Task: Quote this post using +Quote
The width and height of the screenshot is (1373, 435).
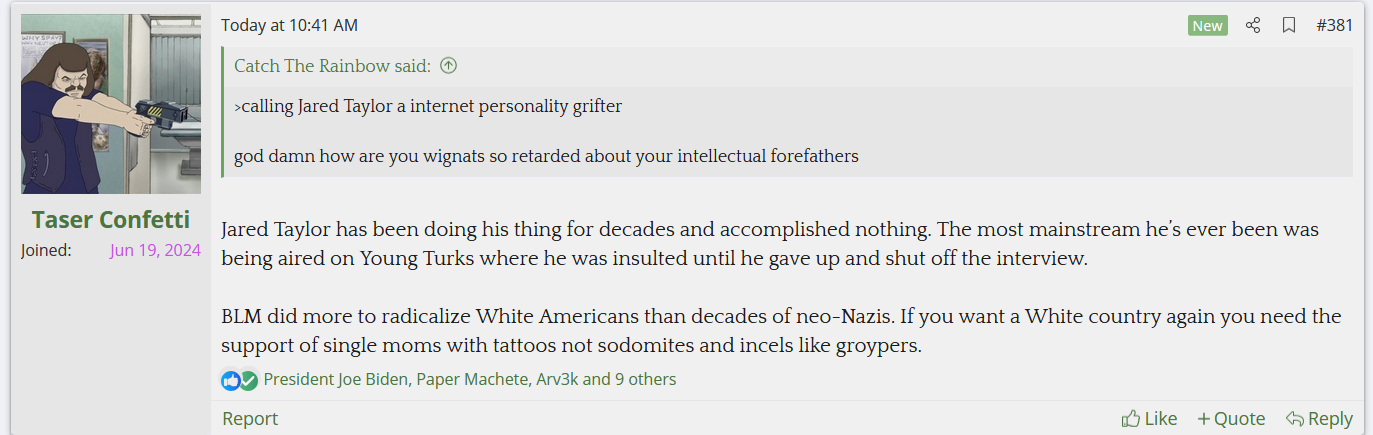Action: tap(1231, 418)
